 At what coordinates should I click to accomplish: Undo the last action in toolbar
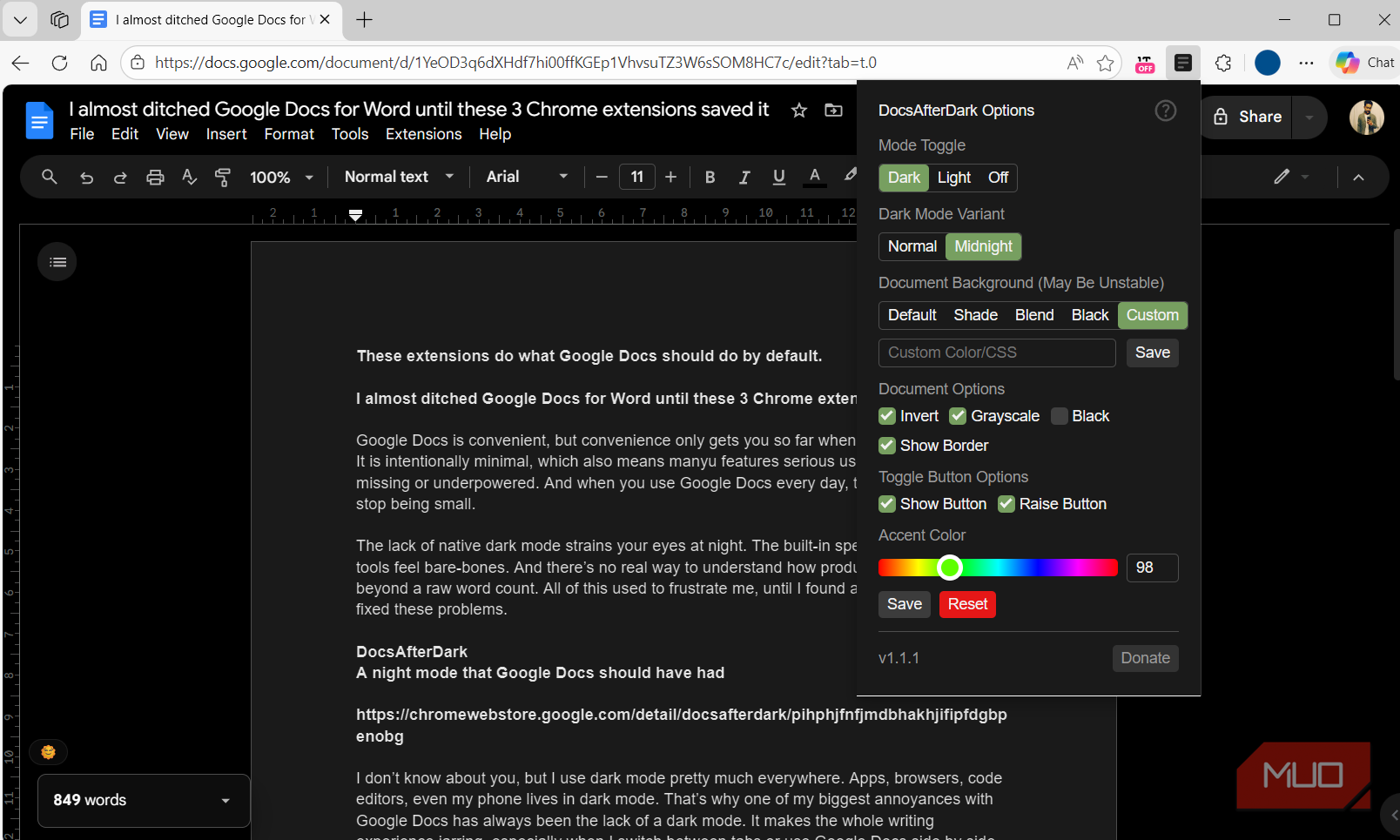point(86,177)
